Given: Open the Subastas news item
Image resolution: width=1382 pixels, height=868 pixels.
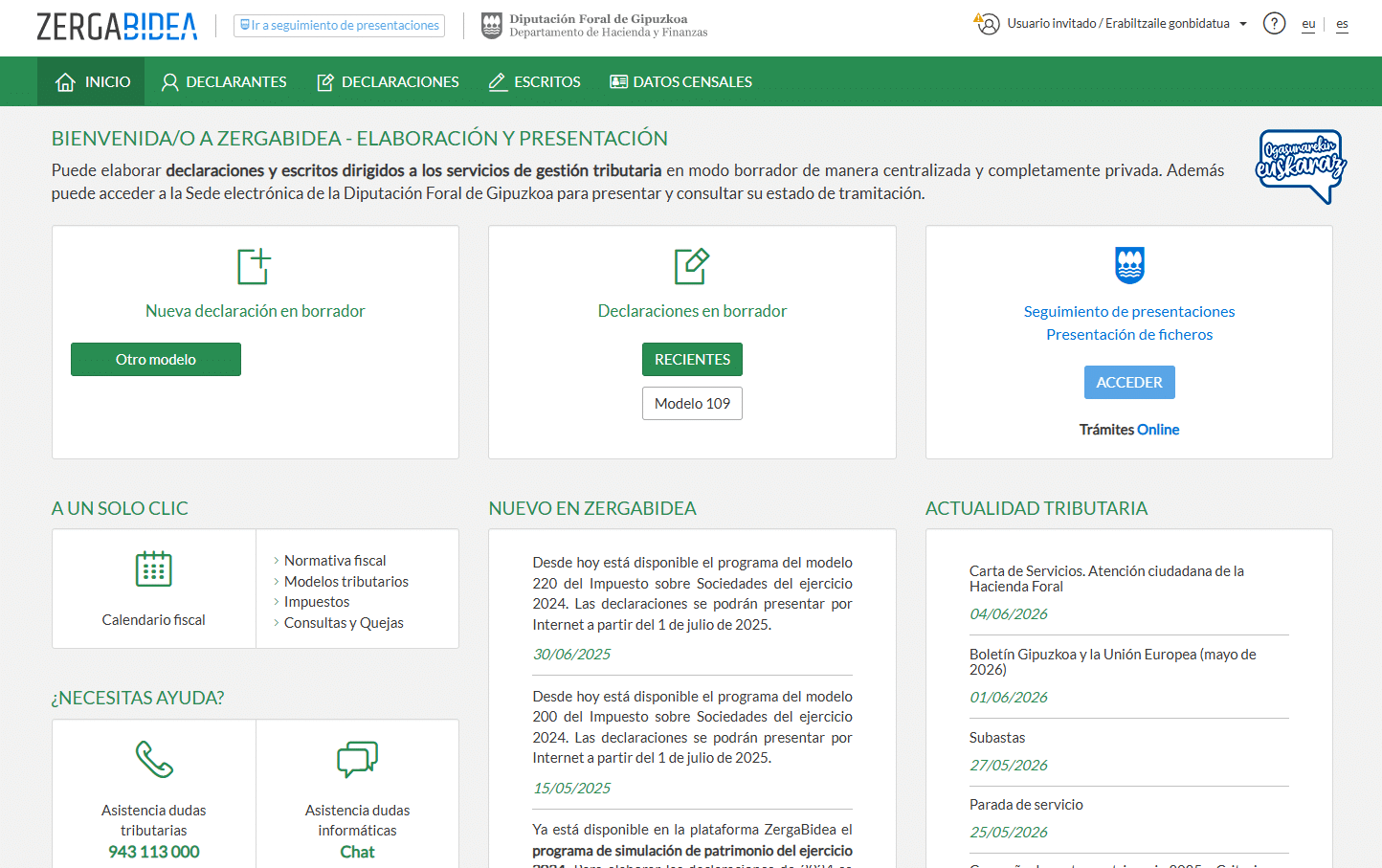Looking at the screenshot, I should pos(997,738).
